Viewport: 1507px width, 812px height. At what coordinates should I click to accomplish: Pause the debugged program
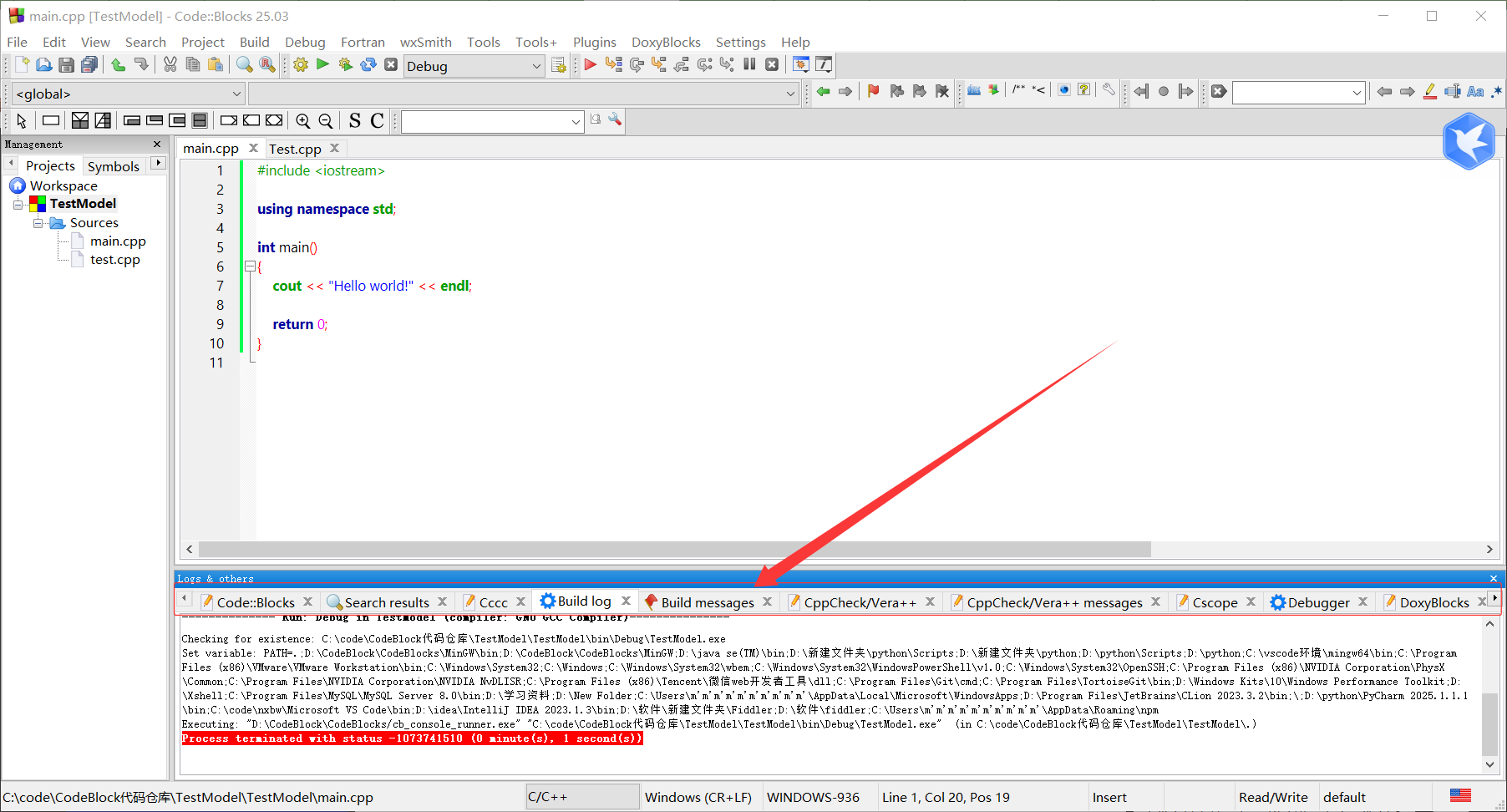[x=749, y=64]
